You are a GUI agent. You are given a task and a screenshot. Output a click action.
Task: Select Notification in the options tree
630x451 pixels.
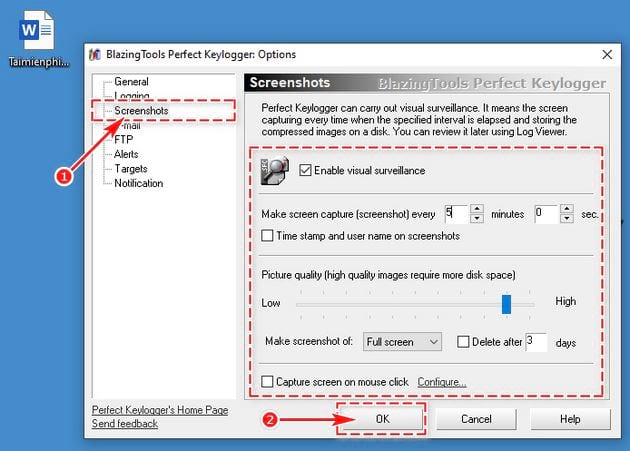(x=139, y=183)
